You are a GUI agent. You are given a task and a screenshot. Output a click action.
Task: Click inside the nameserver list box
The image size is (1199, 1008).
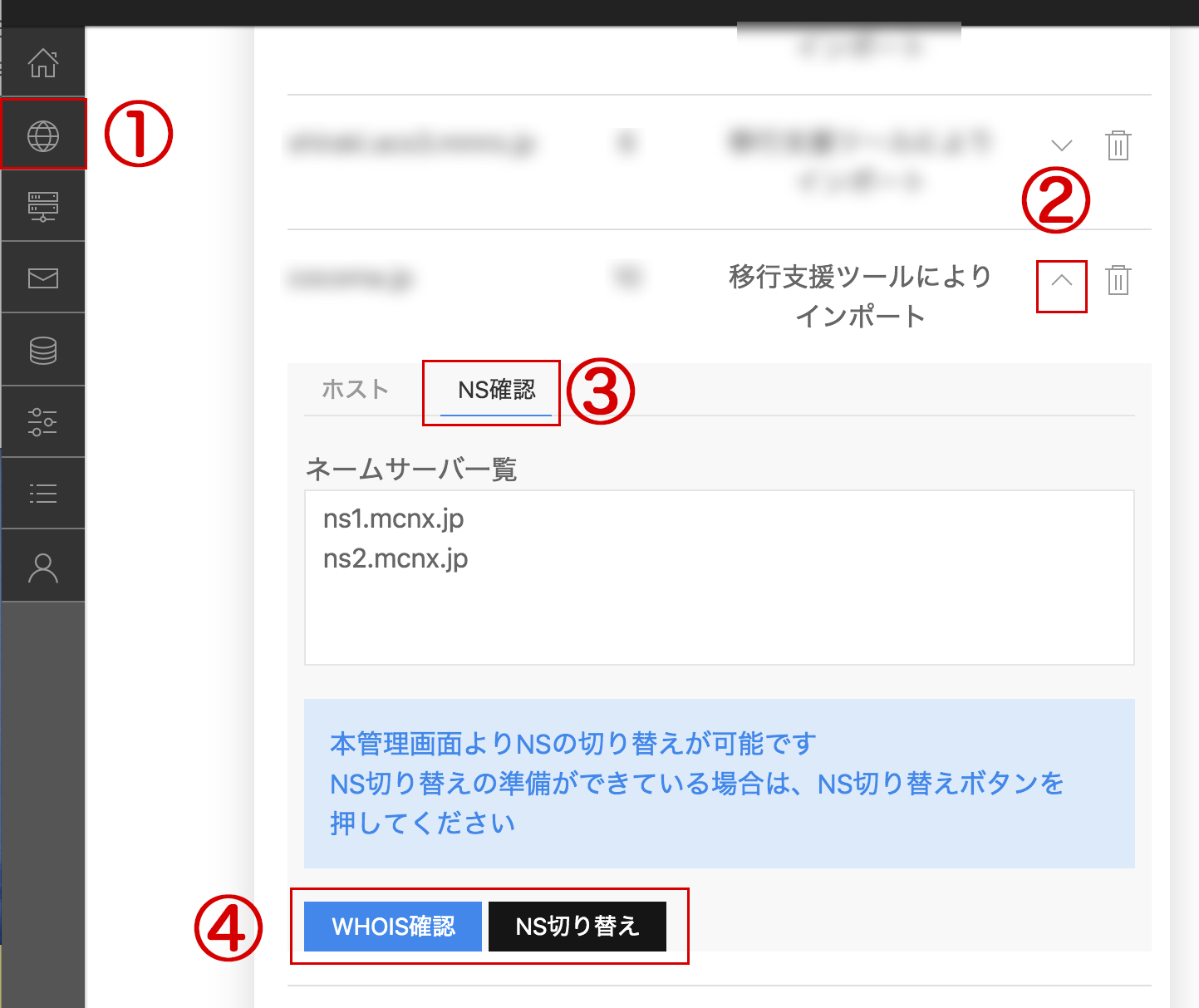pyautogui.click(x=720, y=578)
